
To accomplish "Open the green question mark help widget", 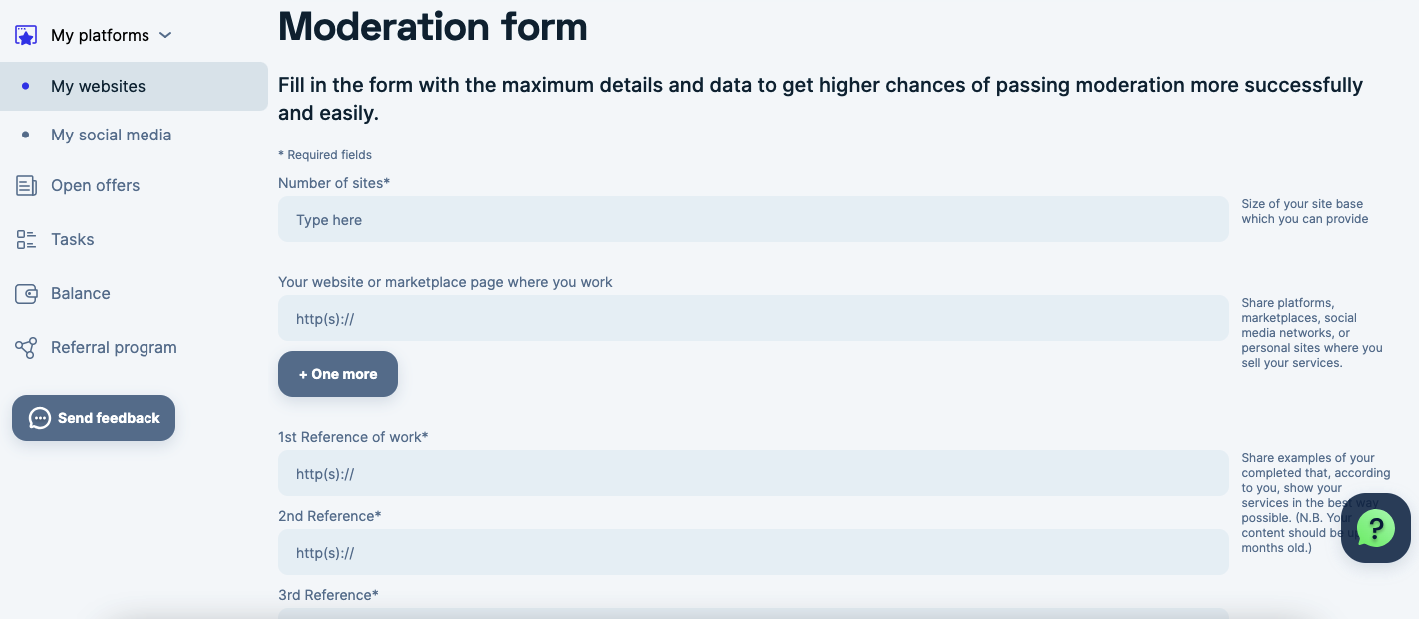I will pos(1376,528).
